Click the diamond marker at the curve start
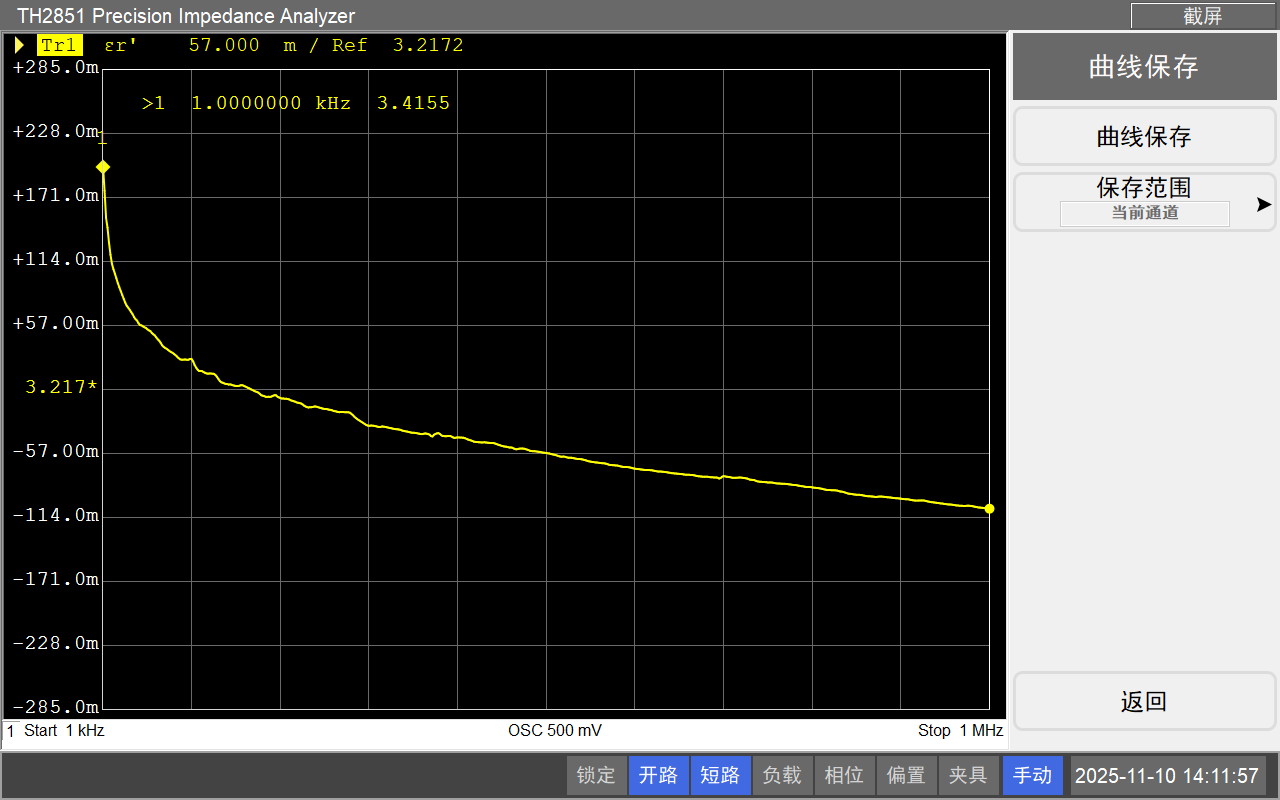This screenshot has width=1280, height=800. [102, 167]
